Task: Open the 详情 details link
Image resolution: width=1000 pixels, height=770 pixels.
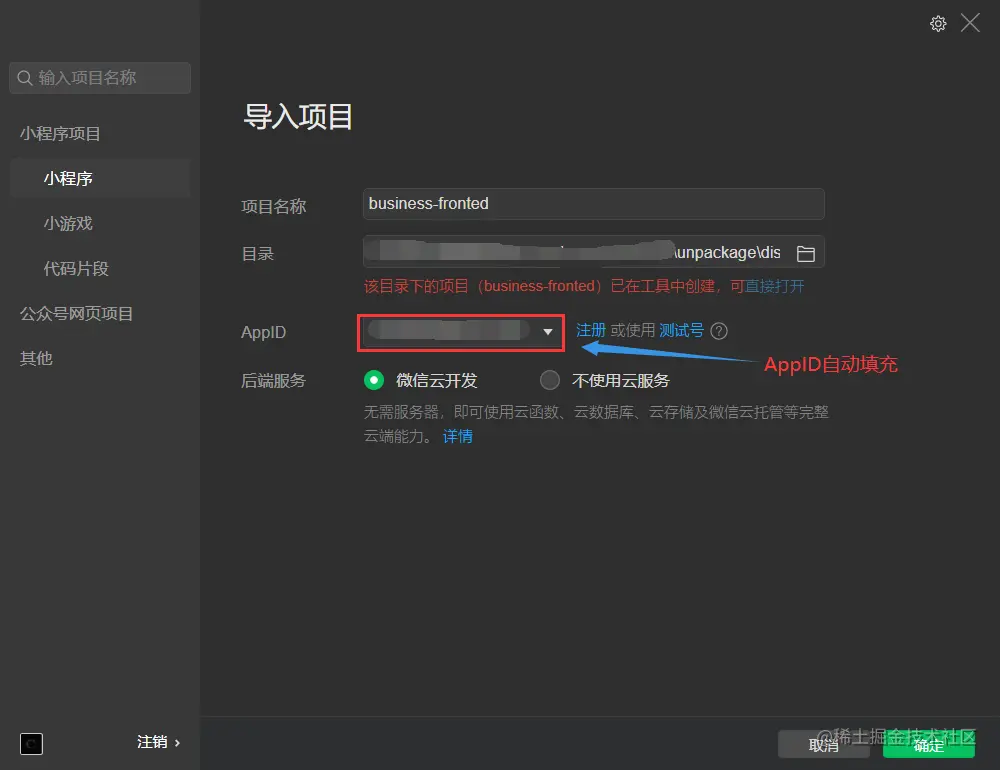Action: (458, 436)
